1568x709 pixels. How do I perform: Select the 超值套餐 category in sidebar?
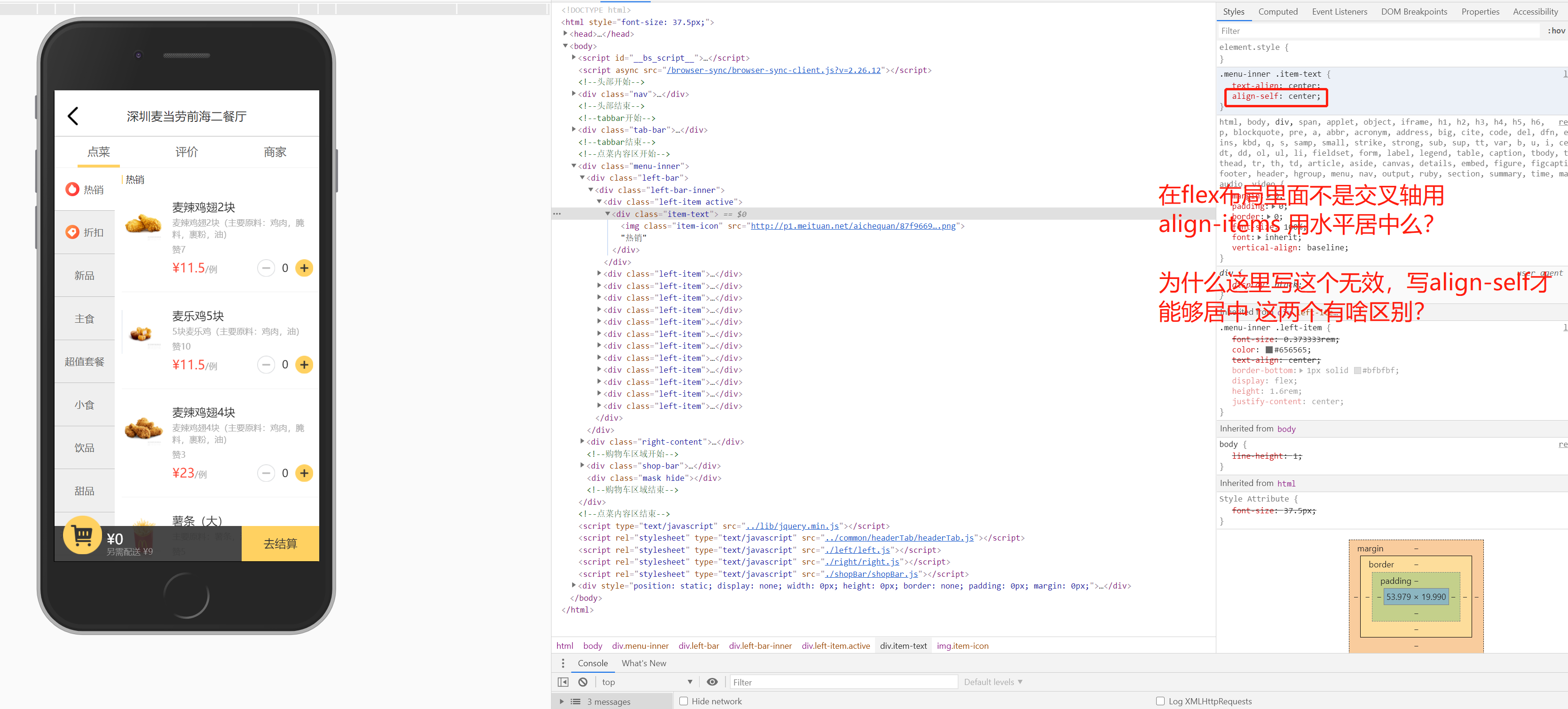85,362
